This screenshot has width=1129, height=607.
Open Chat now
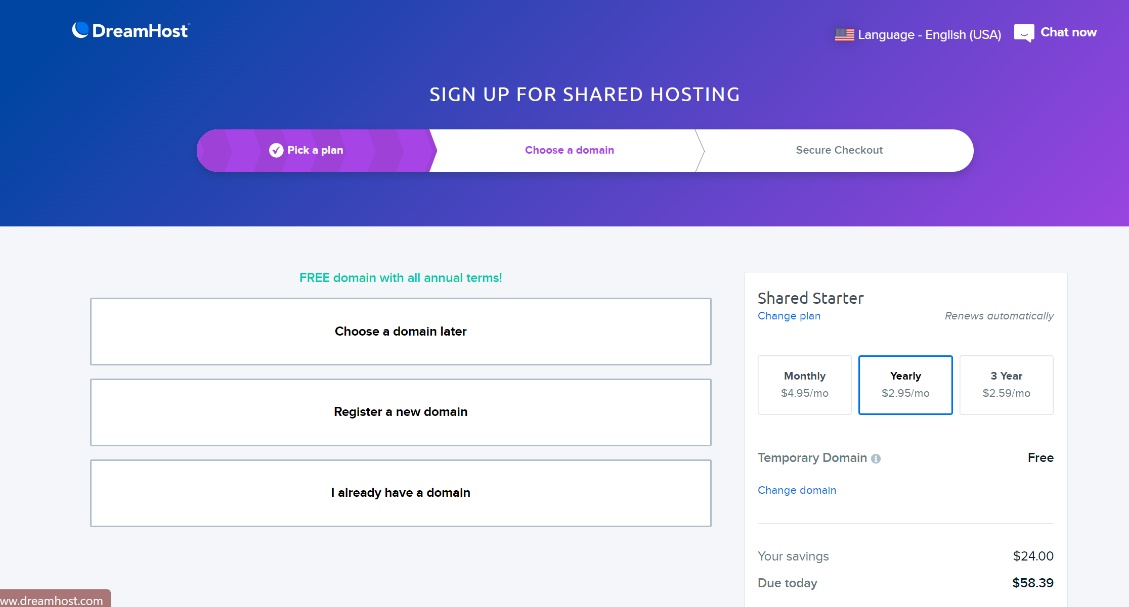click(1055, 32)
